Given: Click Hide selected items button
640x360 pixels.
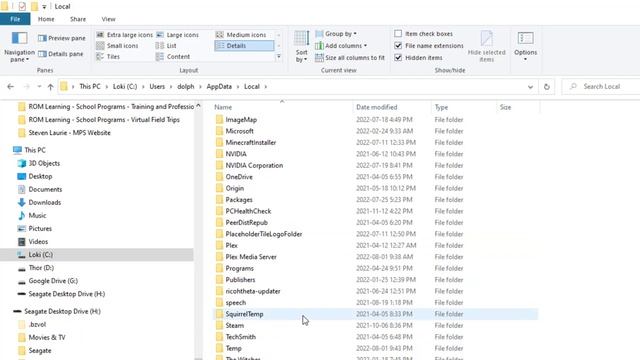Looking at the screenshot, I should [x=486, y=47].
